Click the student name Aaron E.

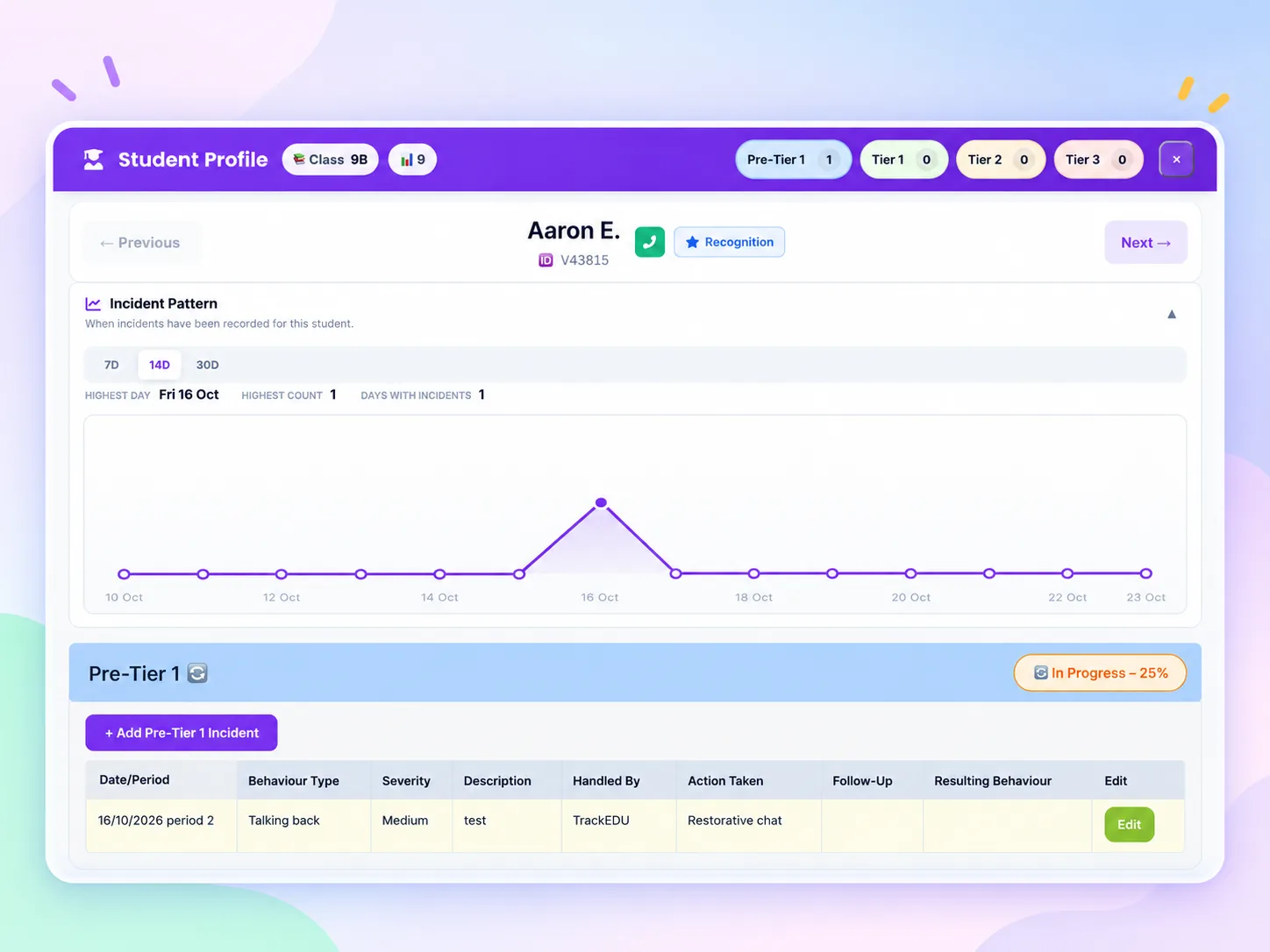pyautogui.click(x=574, y=231)
